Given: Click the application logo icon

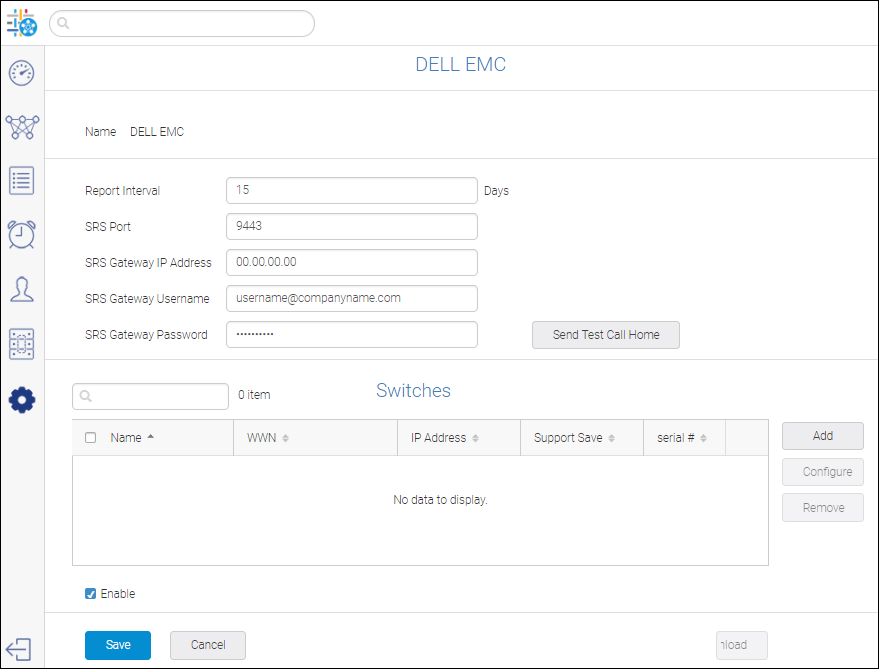Looking at the screenshot, I should [22, 23].
